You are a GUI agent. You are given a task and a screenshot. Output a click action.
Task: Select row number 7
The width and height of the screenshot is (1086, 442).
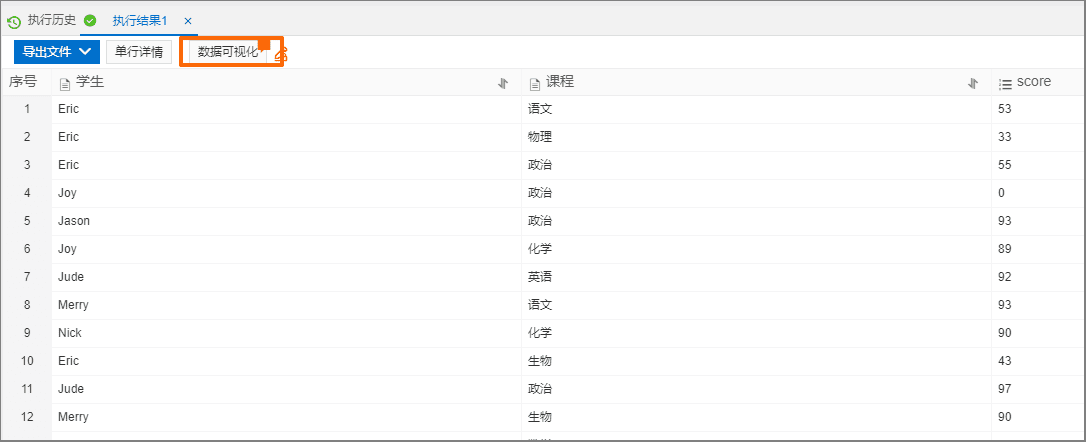pyautogui.click(x=27, y=277)
